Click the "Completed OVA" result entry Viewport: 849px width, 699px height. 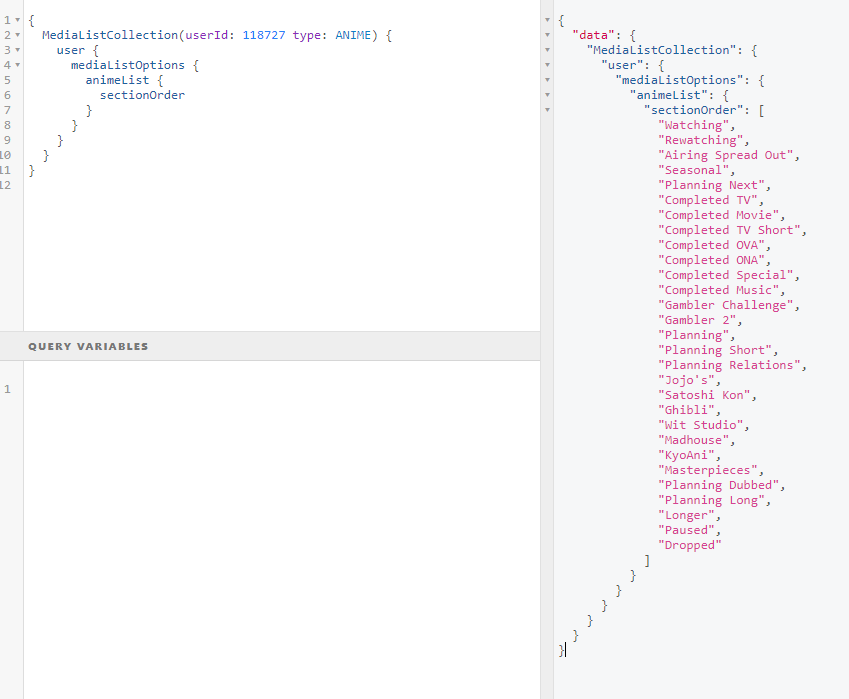click(x=711, y=245)
